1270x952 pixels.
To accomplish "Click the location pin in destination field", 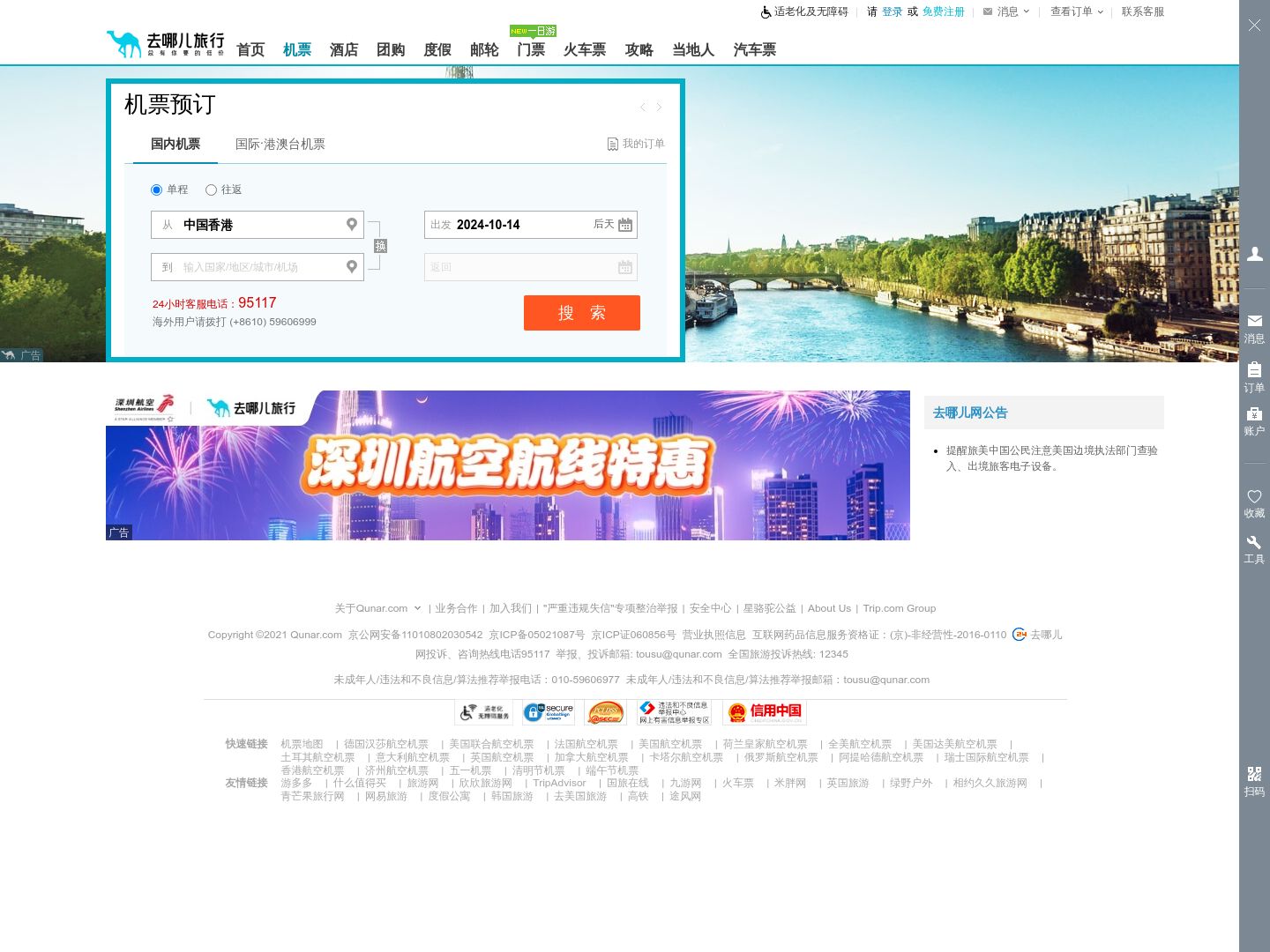I will click(352, 266).
